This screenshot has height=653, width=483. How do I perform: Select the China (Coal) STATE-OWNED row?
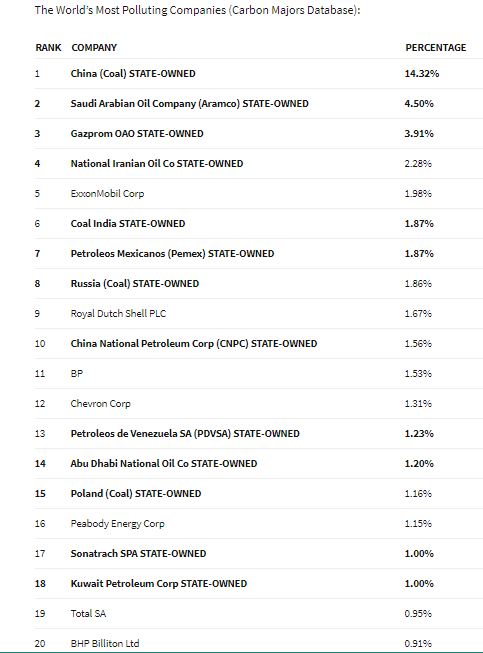(259, 74)
